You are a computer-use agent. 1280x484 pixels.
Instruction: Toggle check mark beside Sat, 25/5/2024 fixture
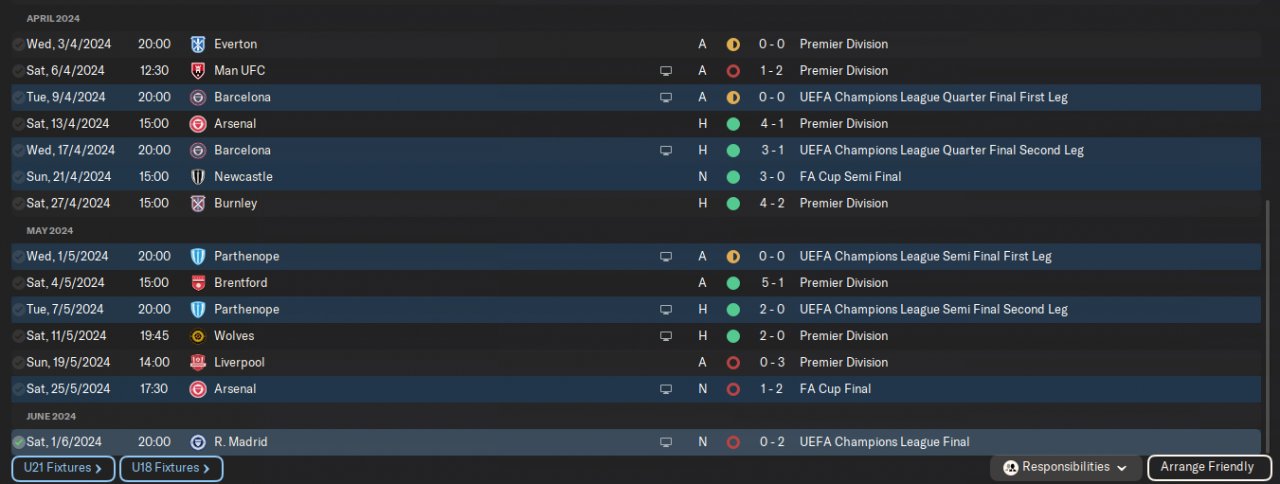tap(18, 389)
